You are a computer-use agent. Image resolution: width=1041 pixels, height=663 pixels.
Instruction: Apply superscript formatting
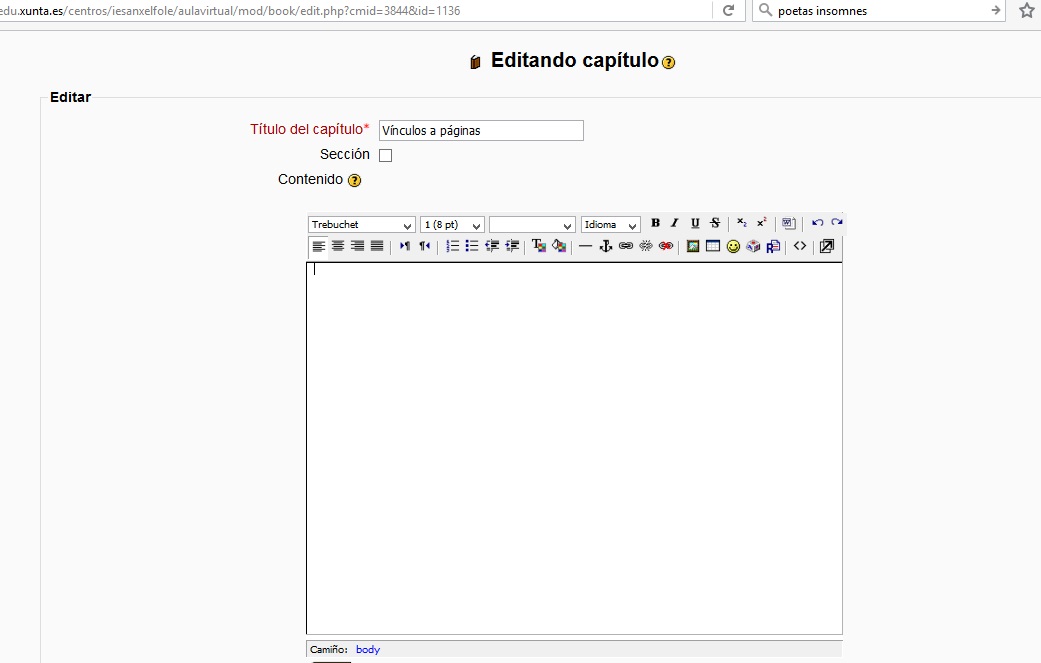(x=761, y=223)
